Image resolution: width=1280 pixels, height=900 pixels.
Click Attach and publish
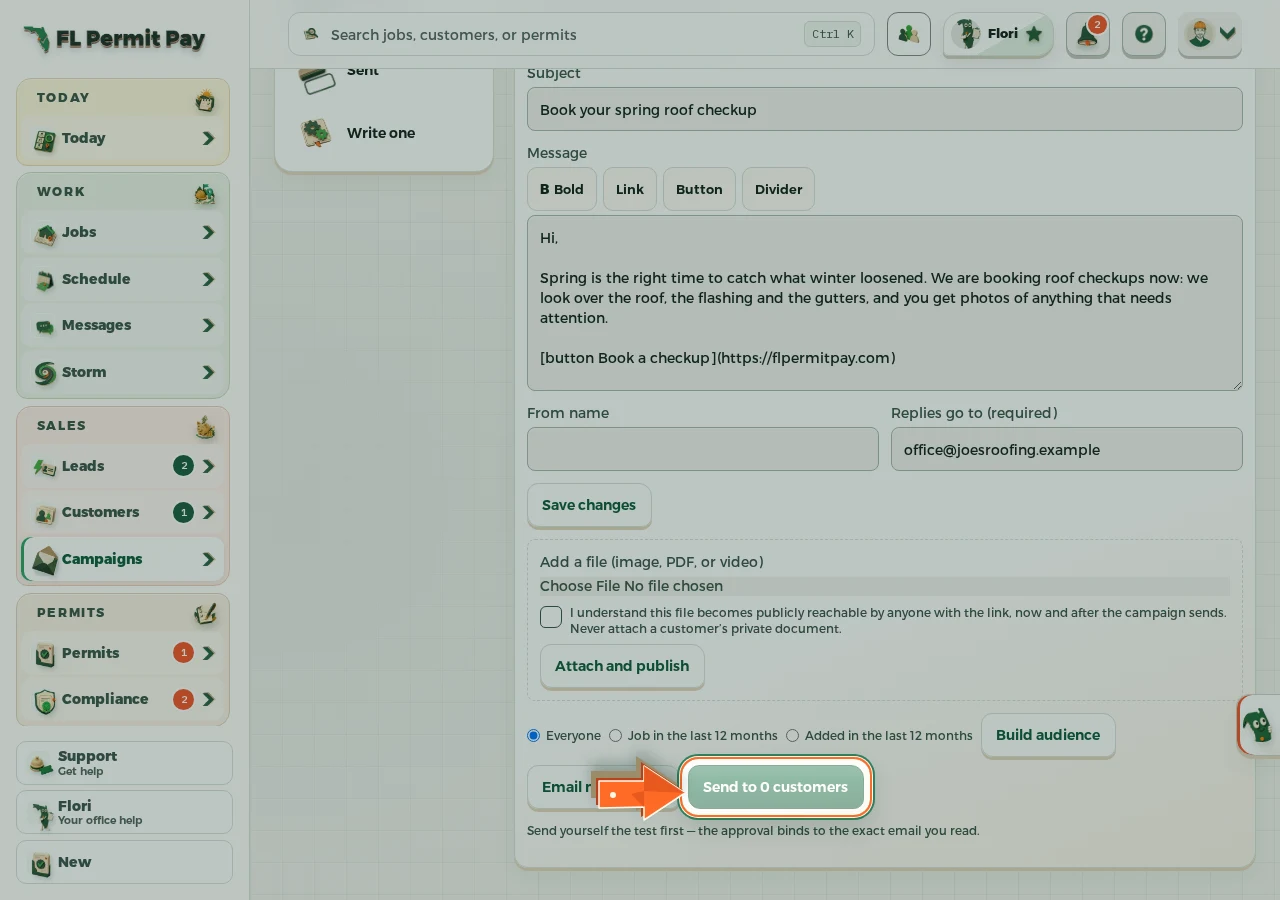point(622,666)
